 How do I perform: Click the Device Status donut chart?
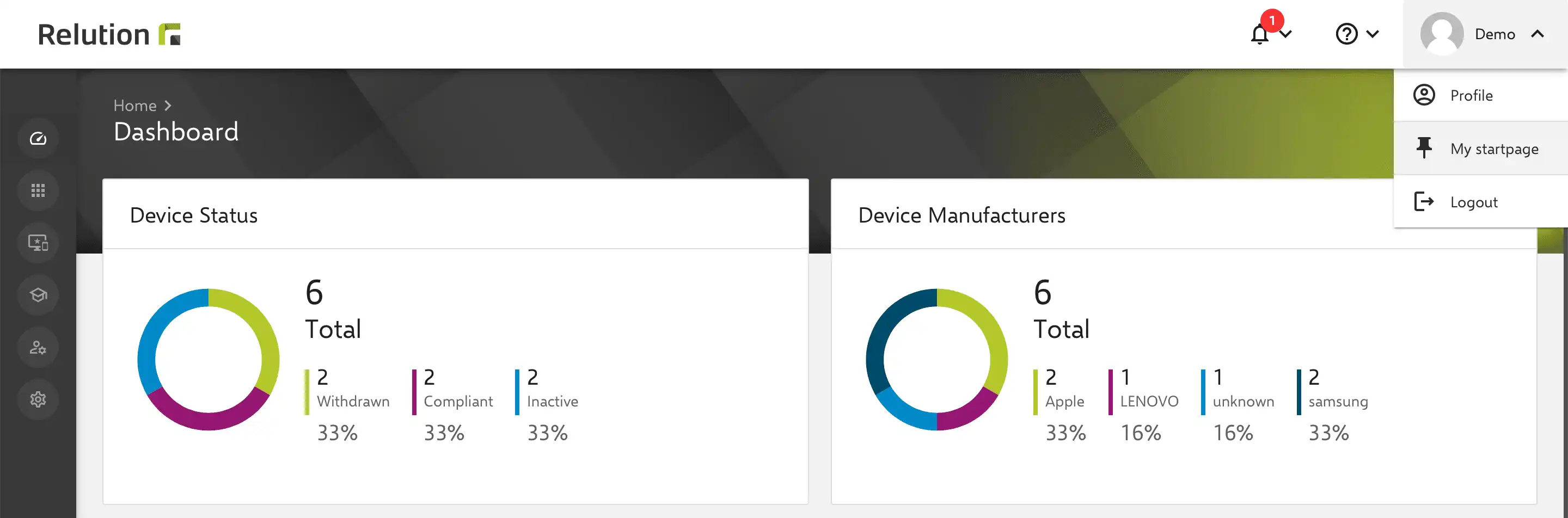[x=208, y=359]
